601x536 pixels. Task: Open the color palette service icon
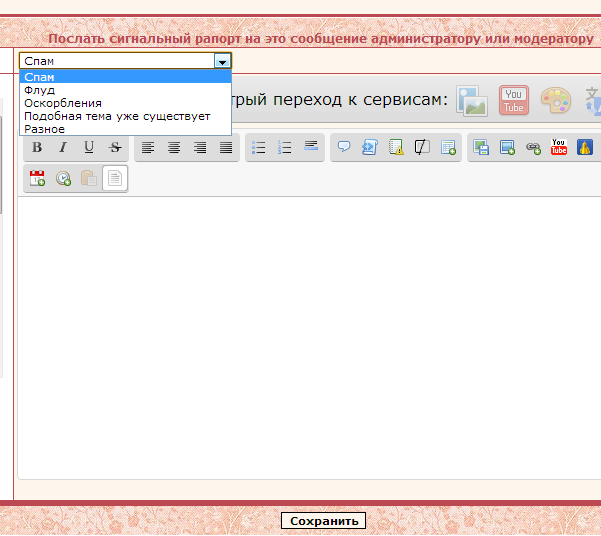coord(556,100)
